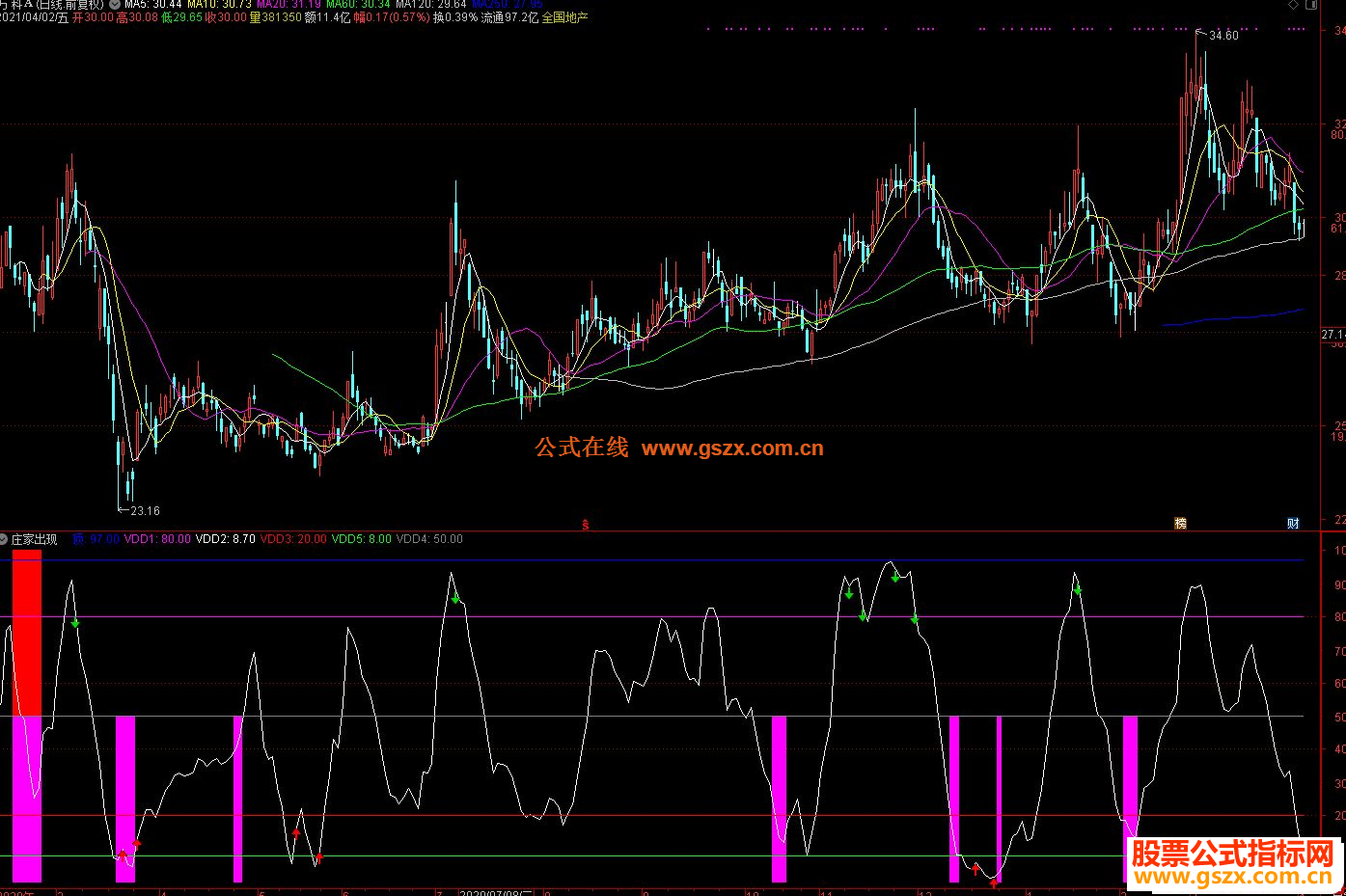The height and width of the screenshot is (896, 1346).
Task: Click the MA20: 31.19 label
Action: [288, 4]
